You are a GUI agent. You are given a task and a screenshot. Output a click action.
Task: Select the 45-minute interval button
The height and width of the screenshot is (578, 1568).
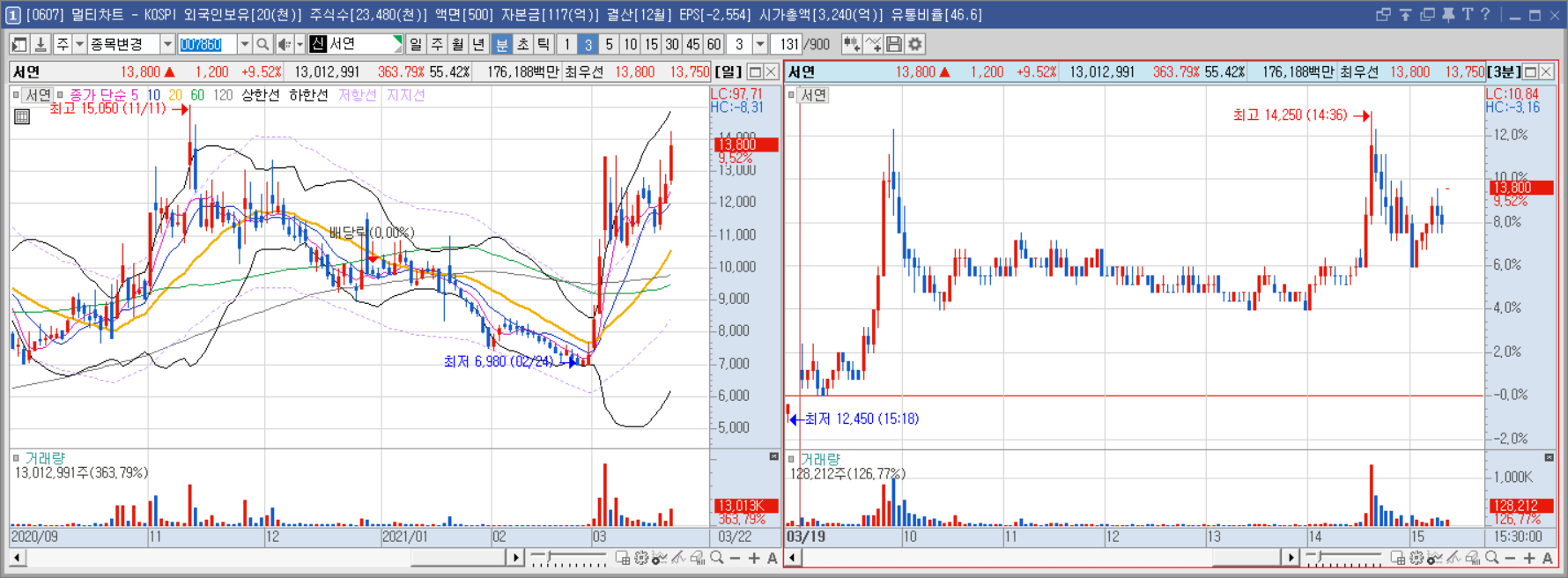[x=693, y=44]
